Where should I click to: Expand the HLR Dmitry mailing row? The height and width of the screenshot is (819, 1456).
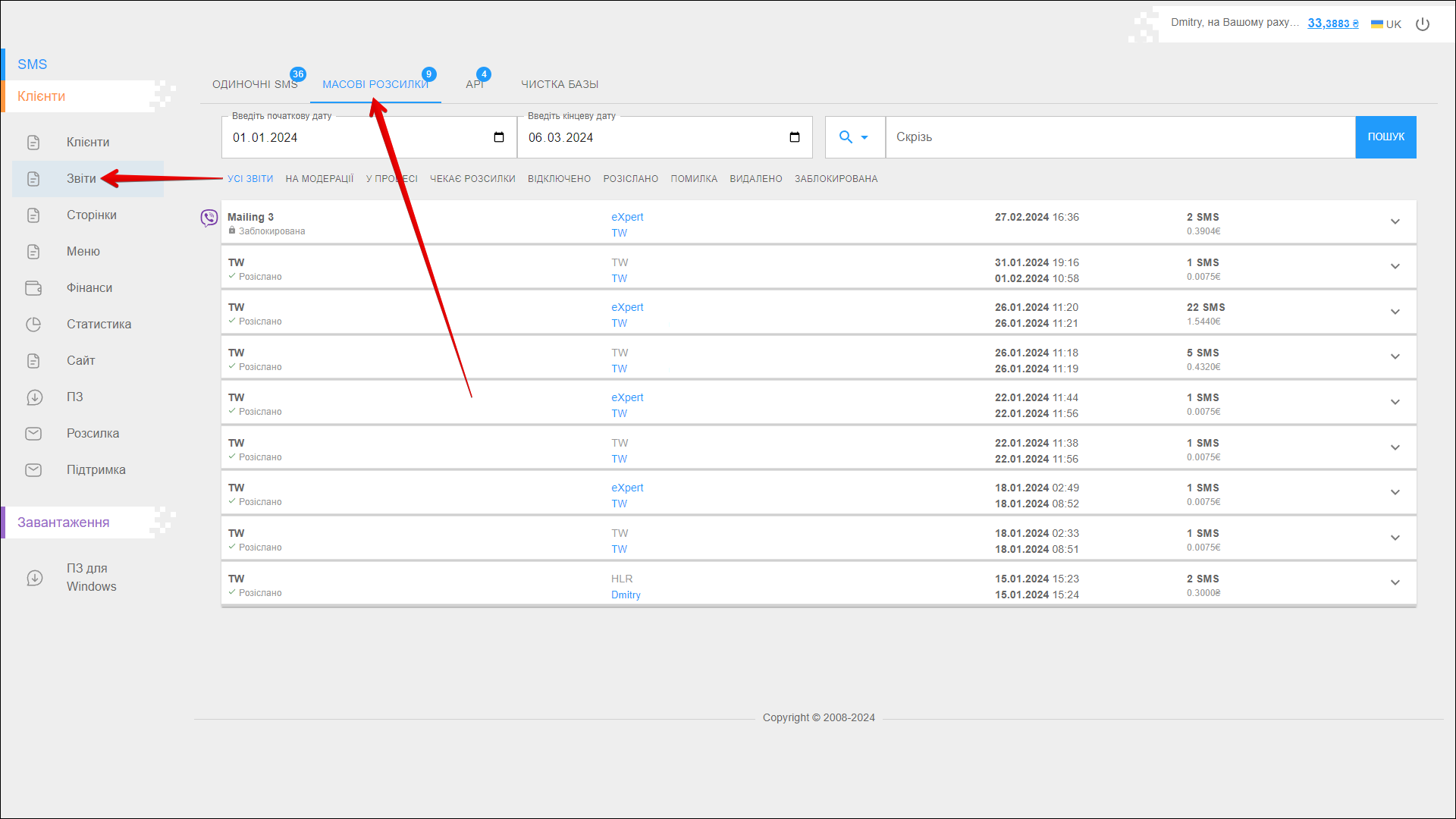tap(1395, 582)
